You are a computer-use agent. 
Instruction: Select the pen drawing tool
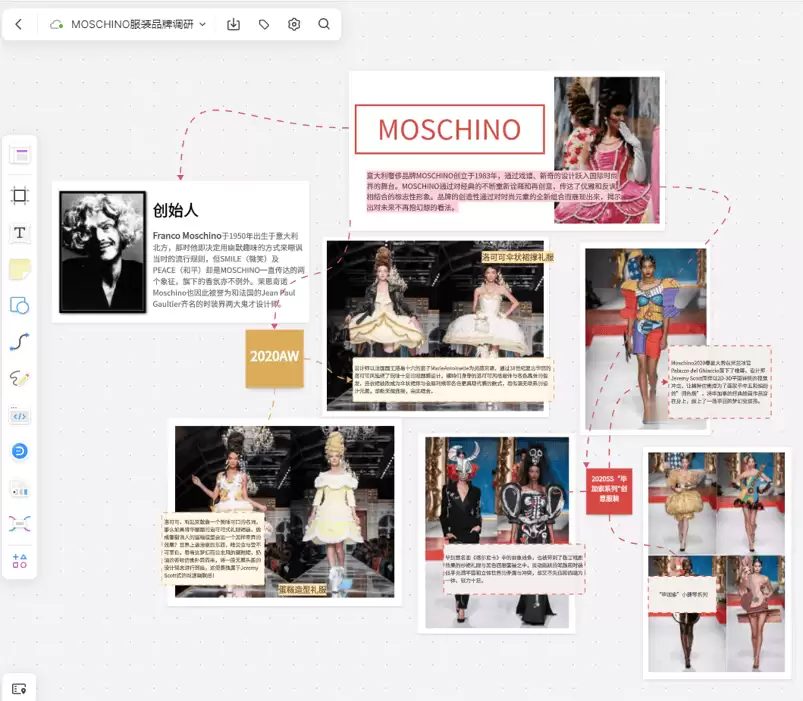point(20,379)
